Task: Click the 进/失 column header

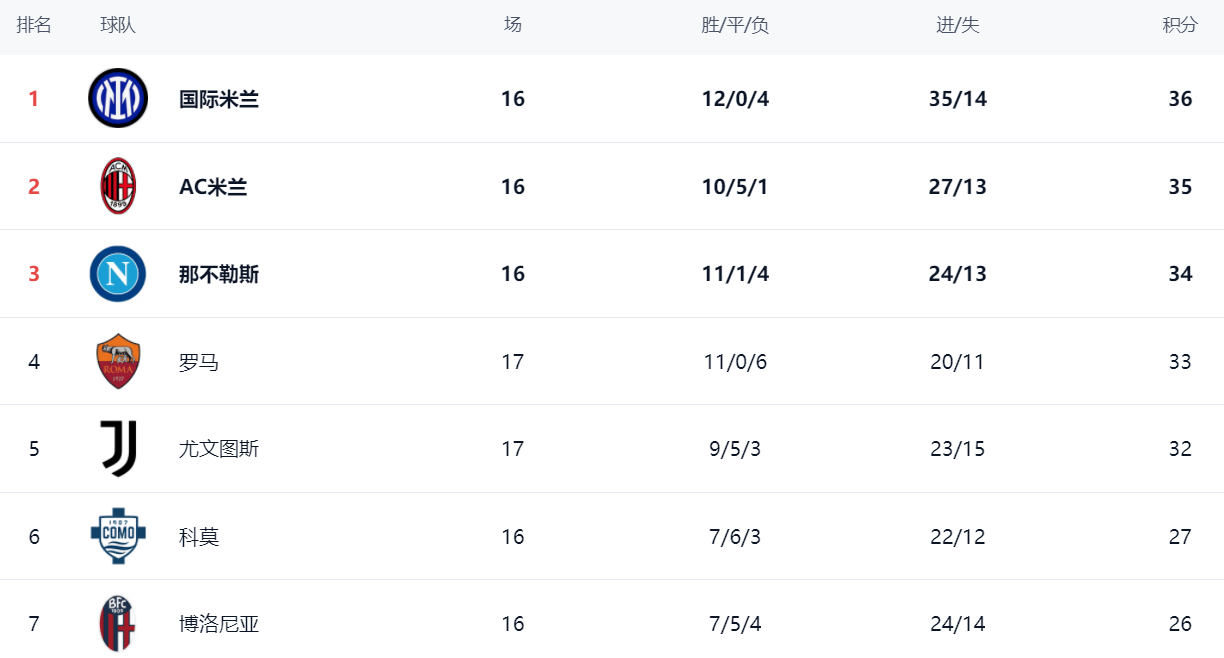Action: (x=957, y=26)
